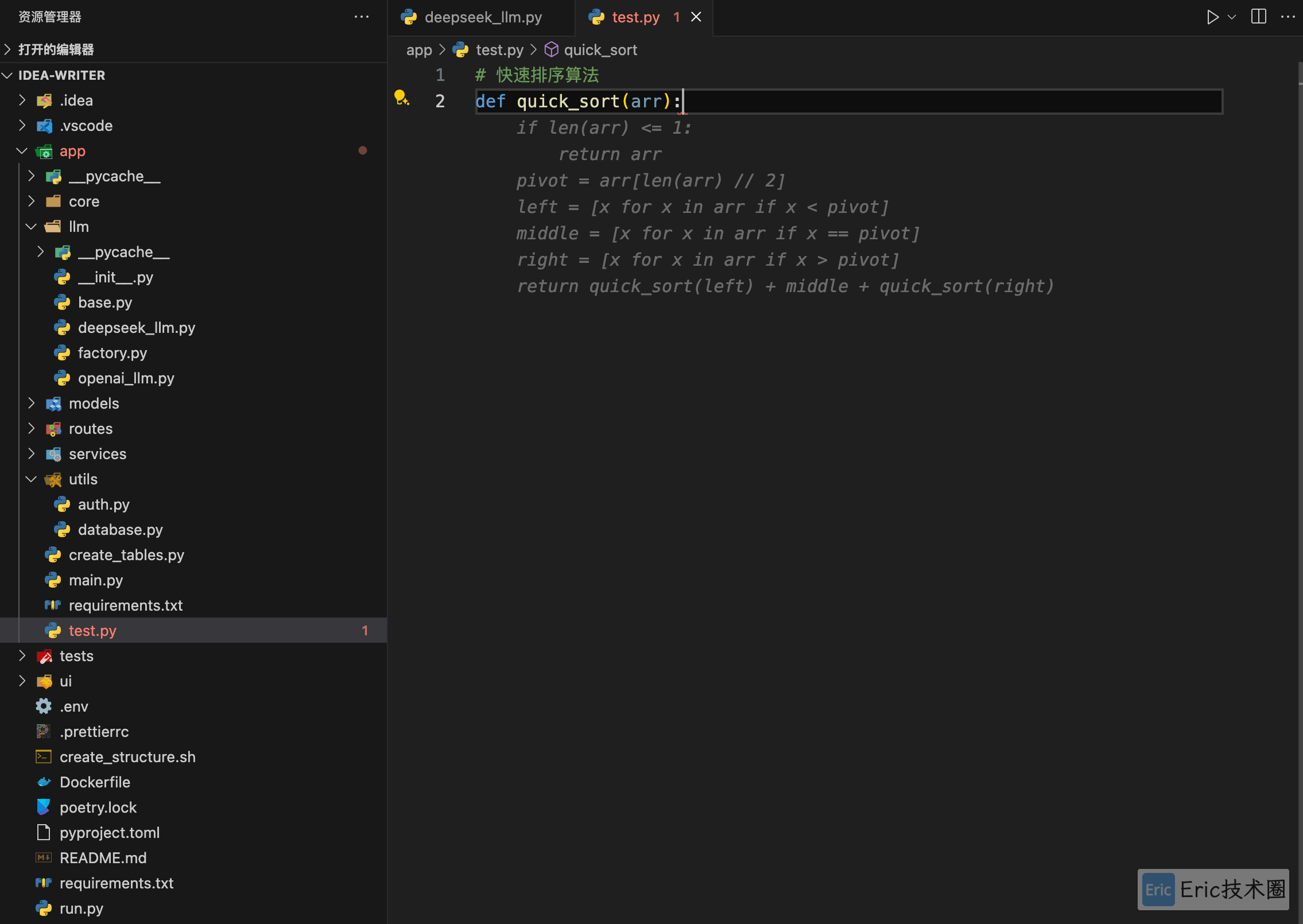Click the test.py breadcrumb segment
This screenshot has height=924, width=1303.
[x=499, y=50]
